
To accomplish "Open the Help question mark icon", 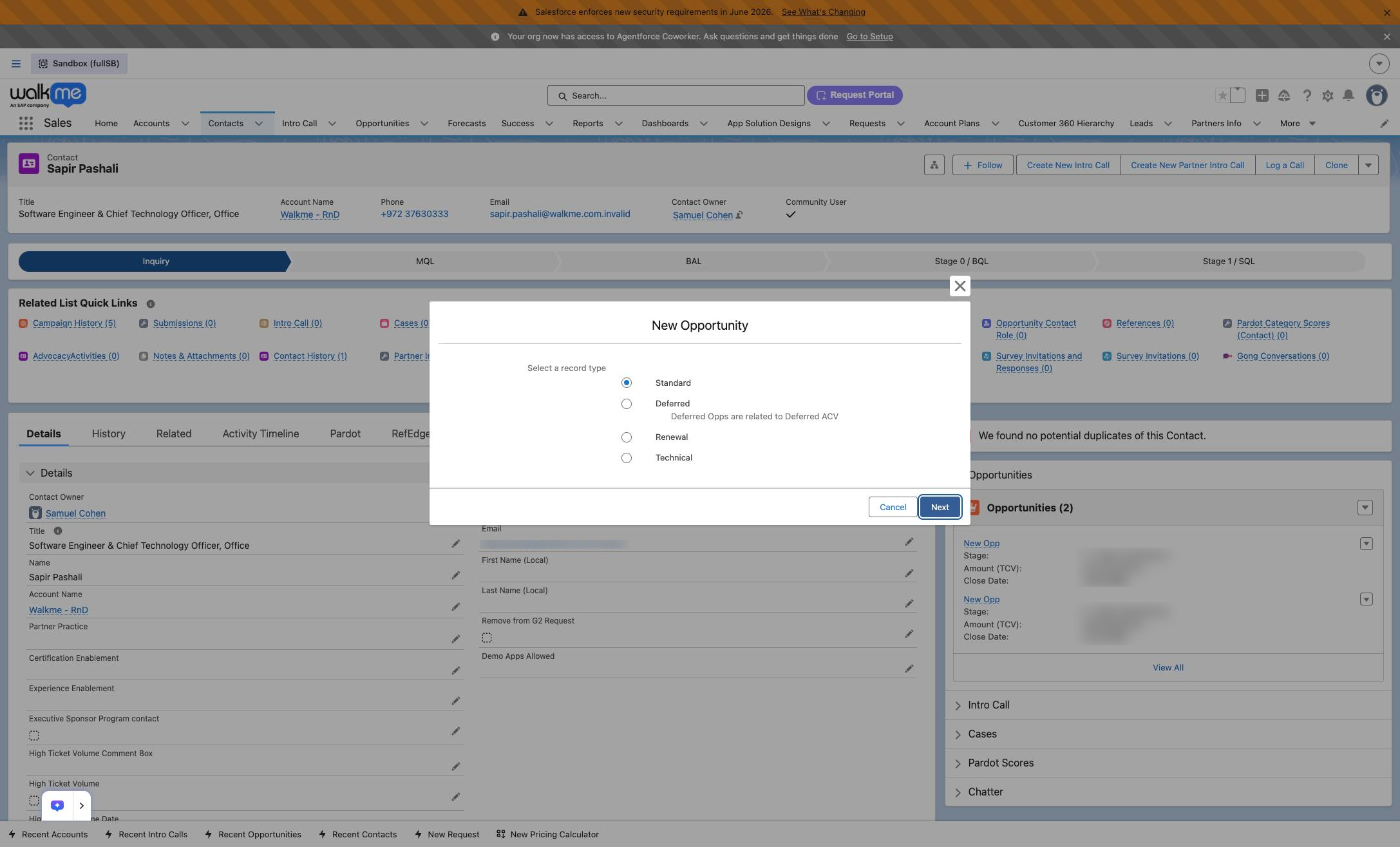I will pyautogui.click(x=1307, y=95).
